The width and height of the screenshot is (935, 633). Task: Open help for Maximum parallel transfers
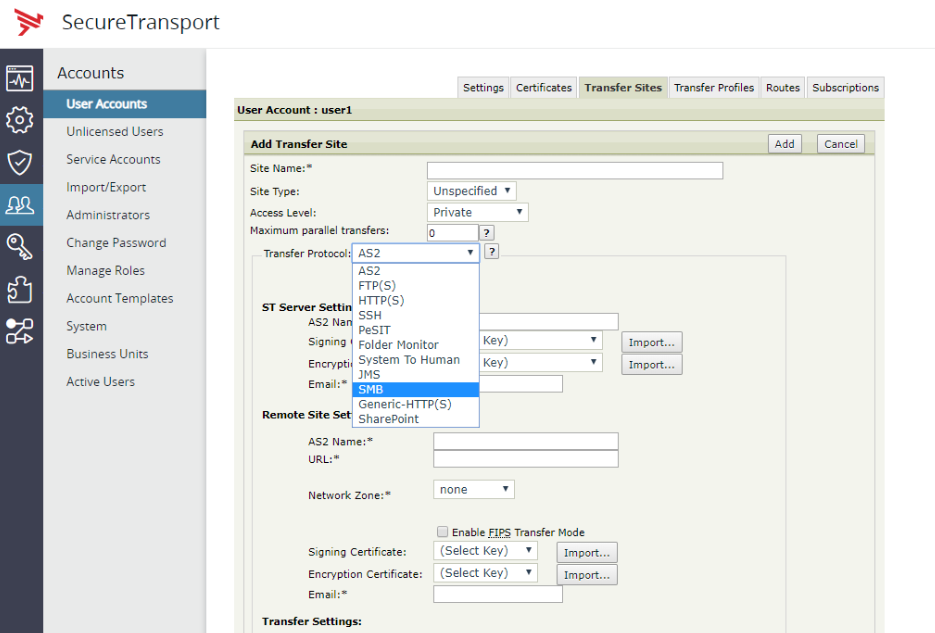[x=489, y=232]
